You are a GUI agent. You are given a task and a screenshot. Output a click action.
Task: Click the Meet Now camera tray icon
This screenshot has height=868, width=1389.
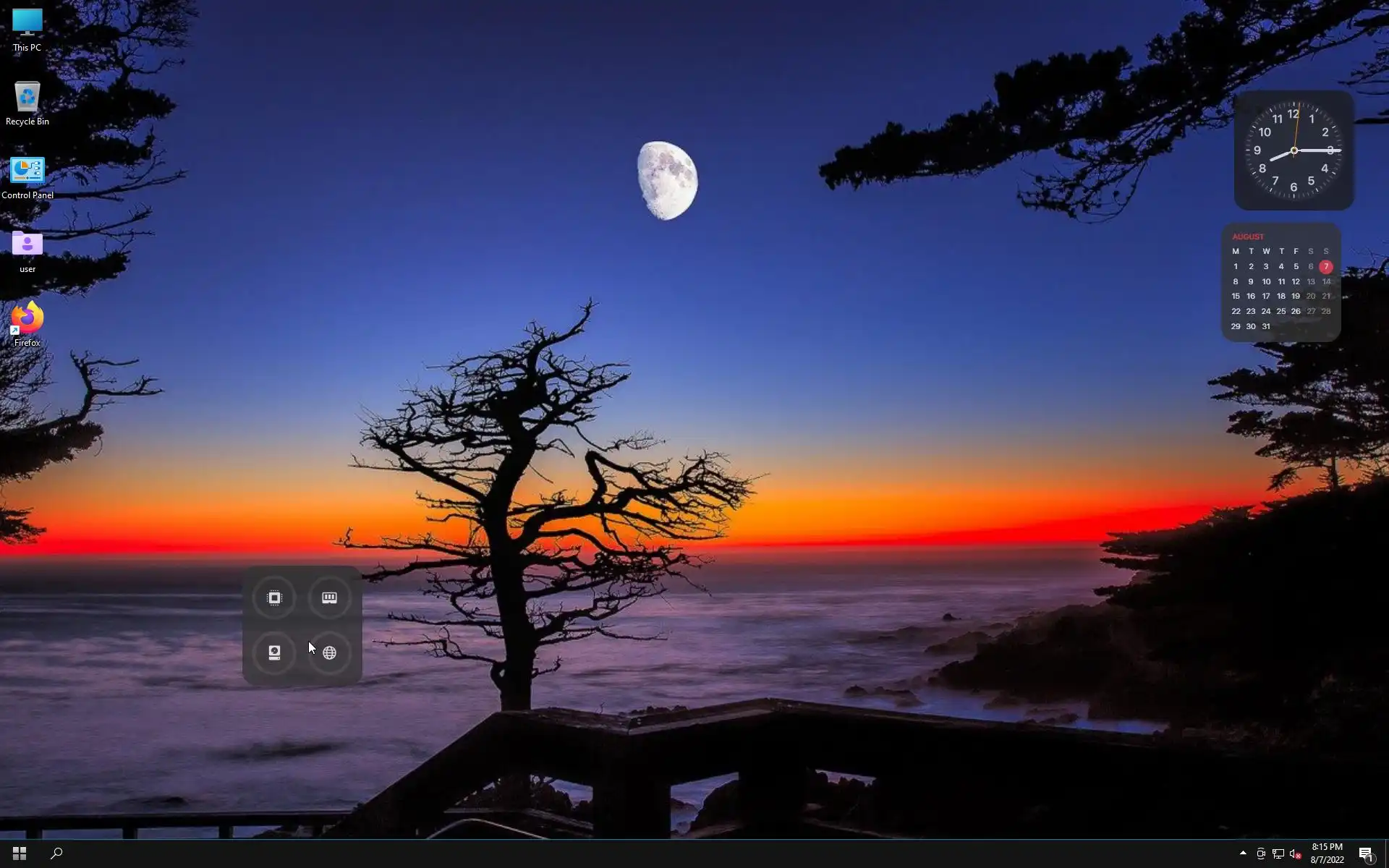coord(1261,854)
